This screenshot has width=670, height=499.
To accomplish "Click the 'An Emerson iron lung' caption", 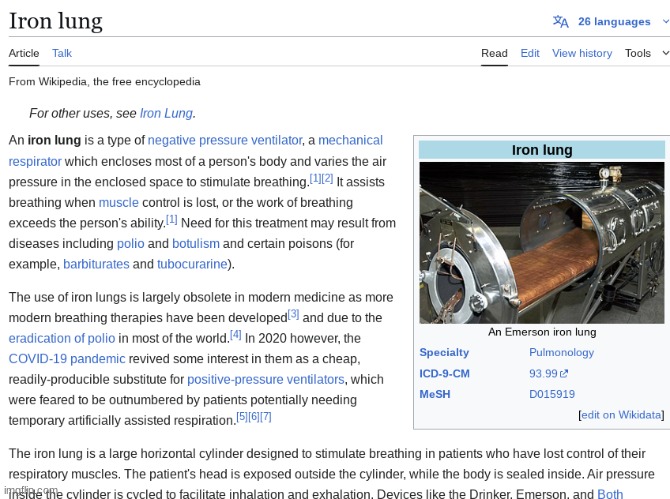I will click(542, 332).
